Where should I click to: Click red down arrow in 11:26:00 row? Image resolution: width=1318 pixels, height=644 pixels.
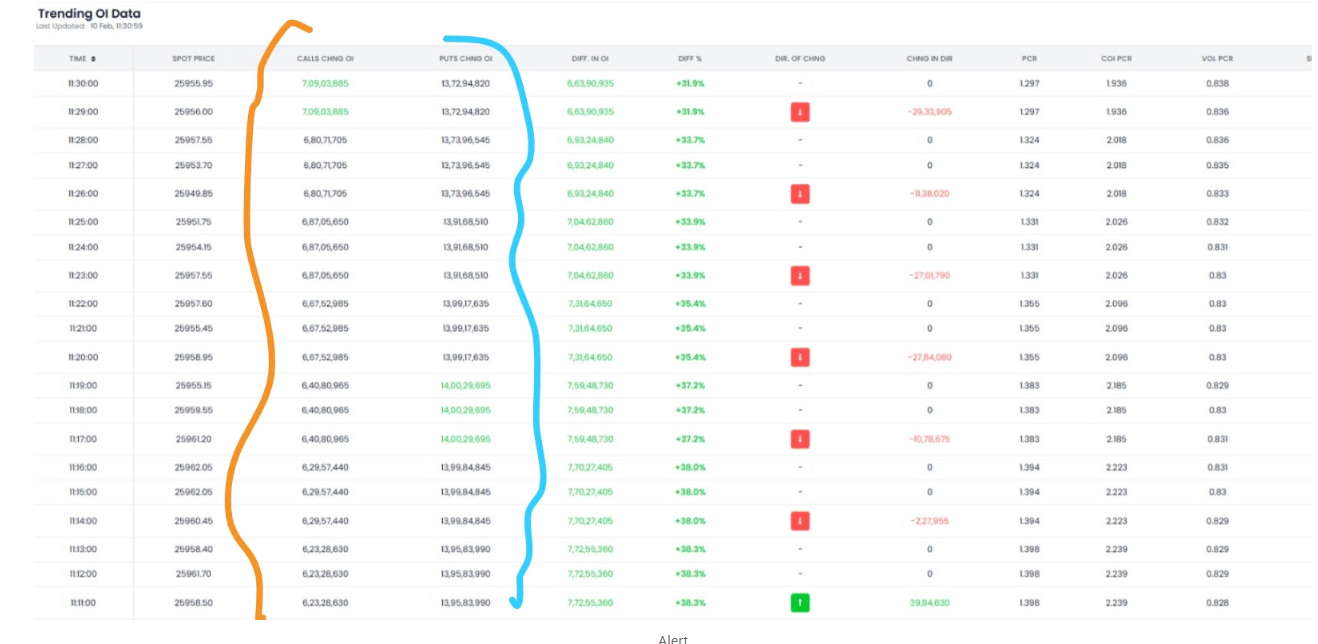(x=799, y=194)
